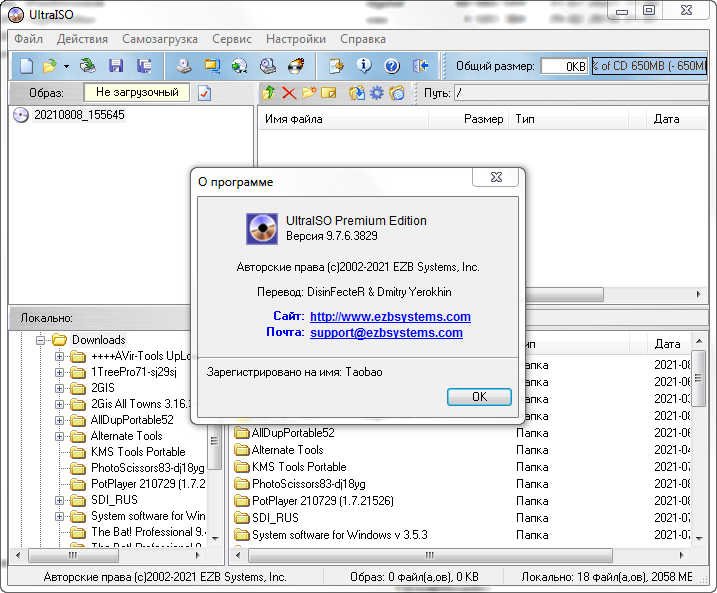Click the Путь path input field

click(x=581, y=93)
